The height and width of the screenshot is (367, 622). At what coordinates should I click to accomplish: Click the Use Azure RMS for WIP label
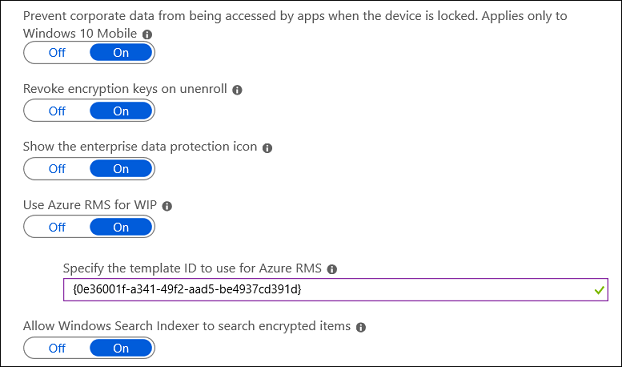pos(90,205)
